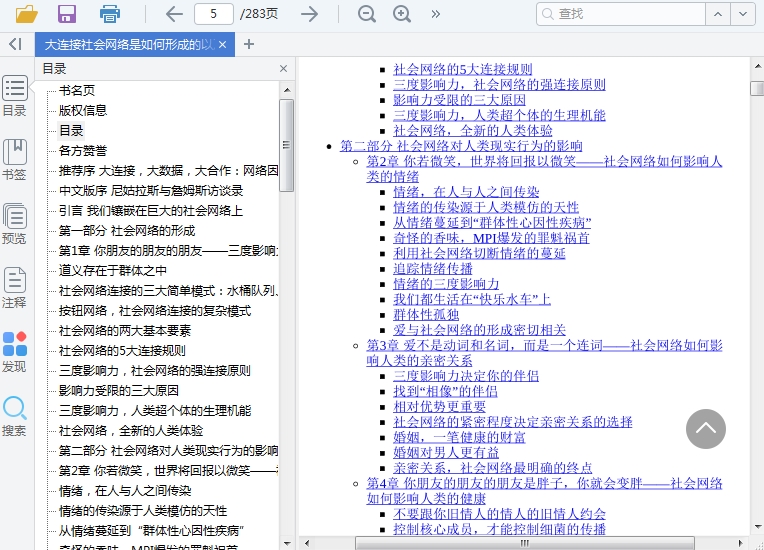Screen dimensions: 764x550
Task: Go back with the left arrow icon
Action: pyautogui.click(x=174, y=14)
